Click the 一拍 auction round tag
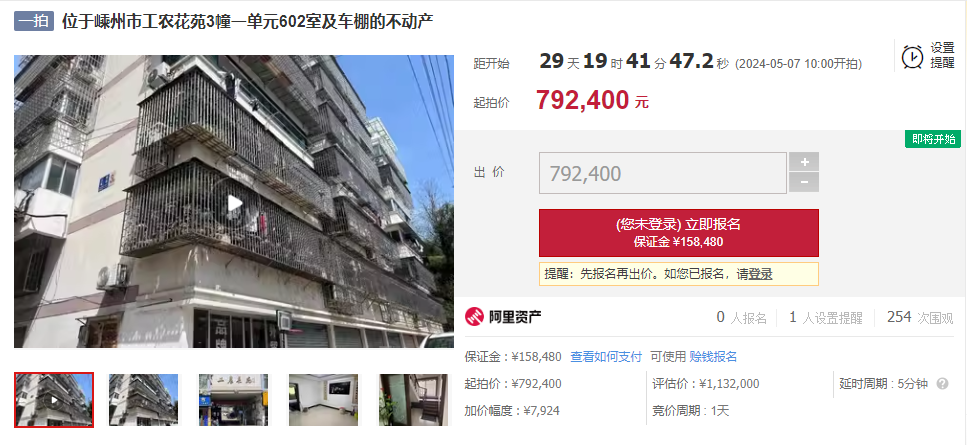This screenshot has height=445, width=967. point(34,22)
